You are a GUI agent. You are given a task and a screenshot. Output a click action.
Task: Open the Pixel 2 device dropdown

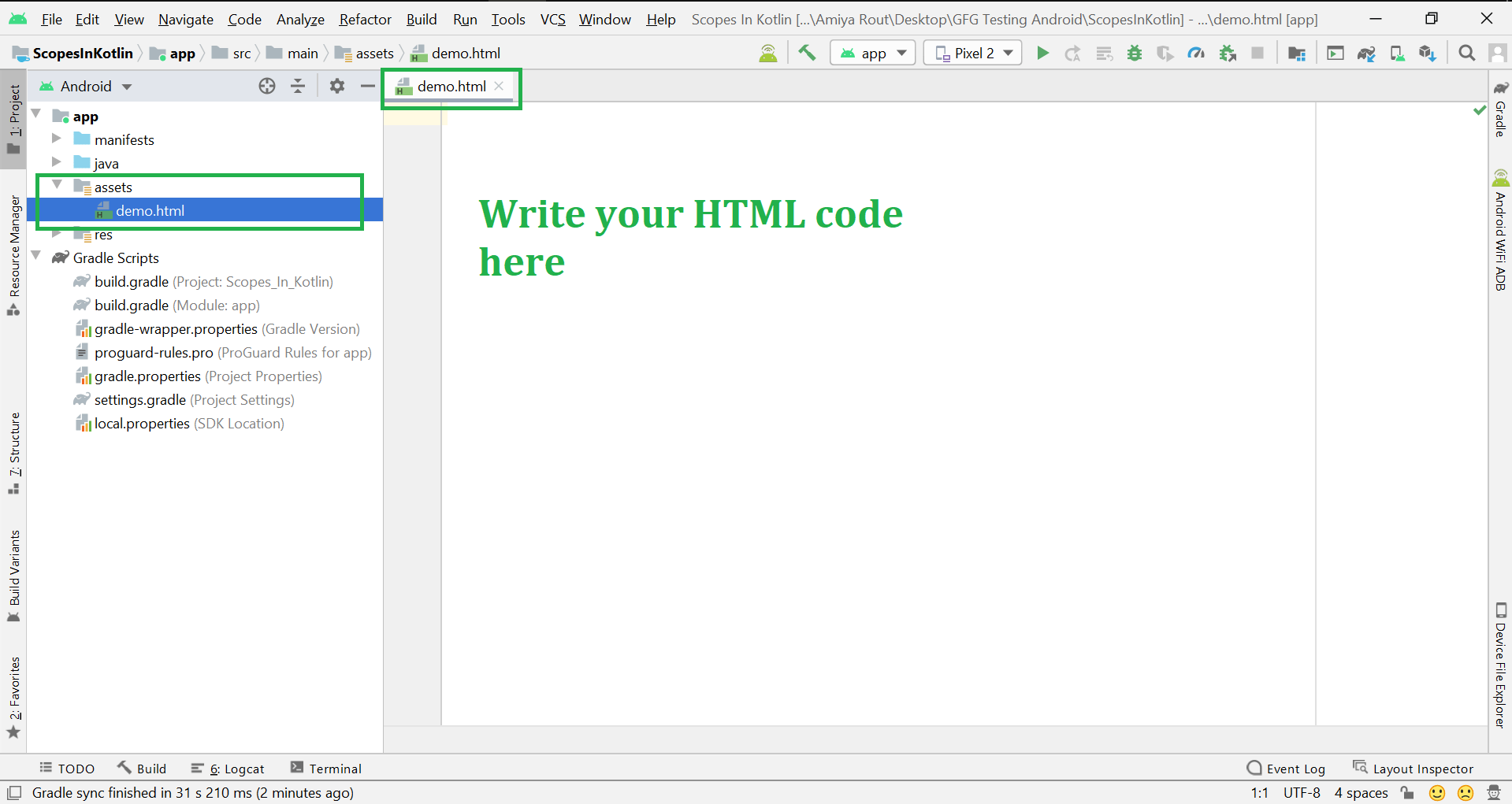pyautogui.click(x=972, y=53)
